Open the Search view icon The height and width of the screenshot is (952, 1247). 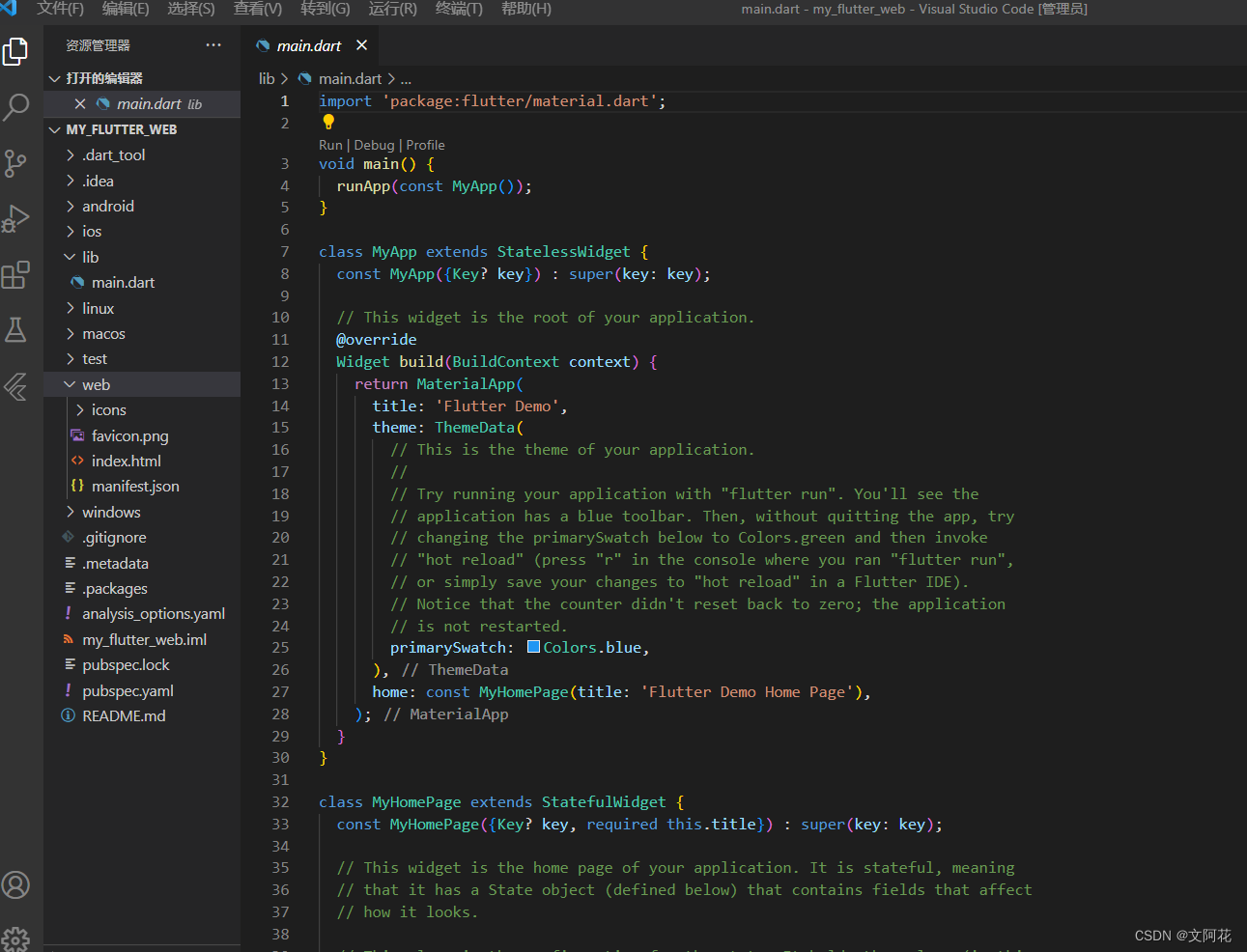click(x=15, y=106)
